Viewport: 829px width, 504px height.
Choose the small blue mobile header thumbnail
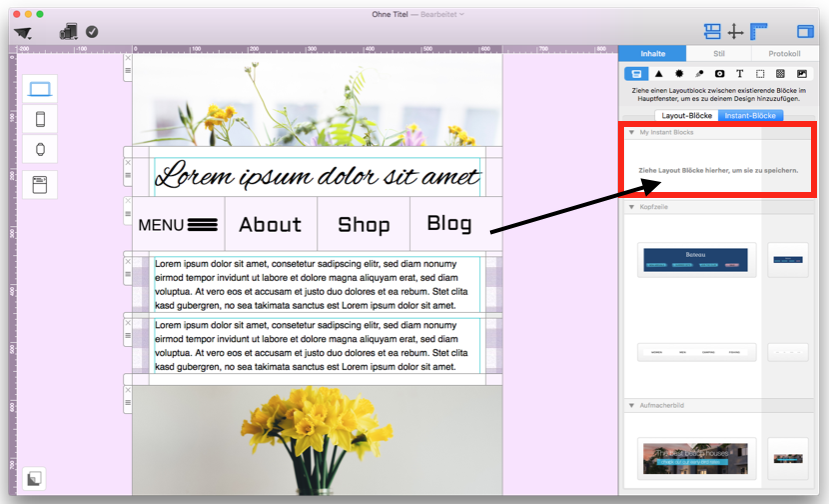click(x=788, y=260)
